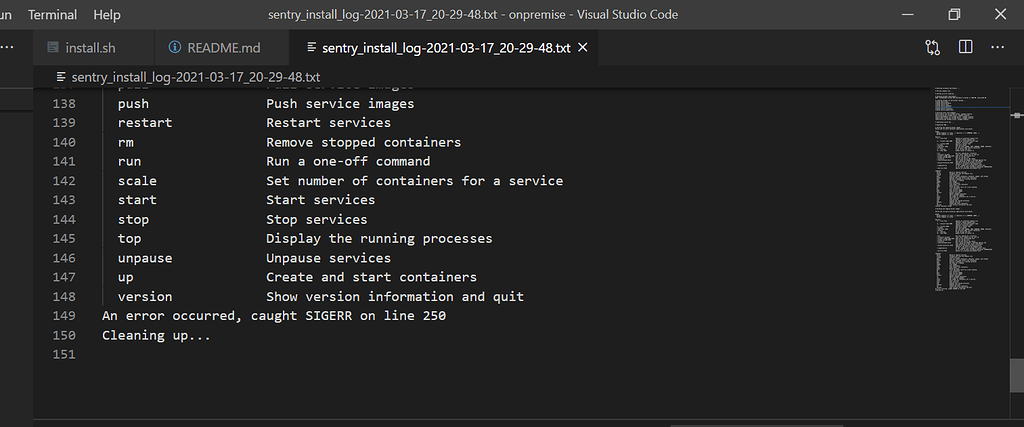Restore down the VS Code window
This screenshot has height=427, width=1024.
pos(954,15)
